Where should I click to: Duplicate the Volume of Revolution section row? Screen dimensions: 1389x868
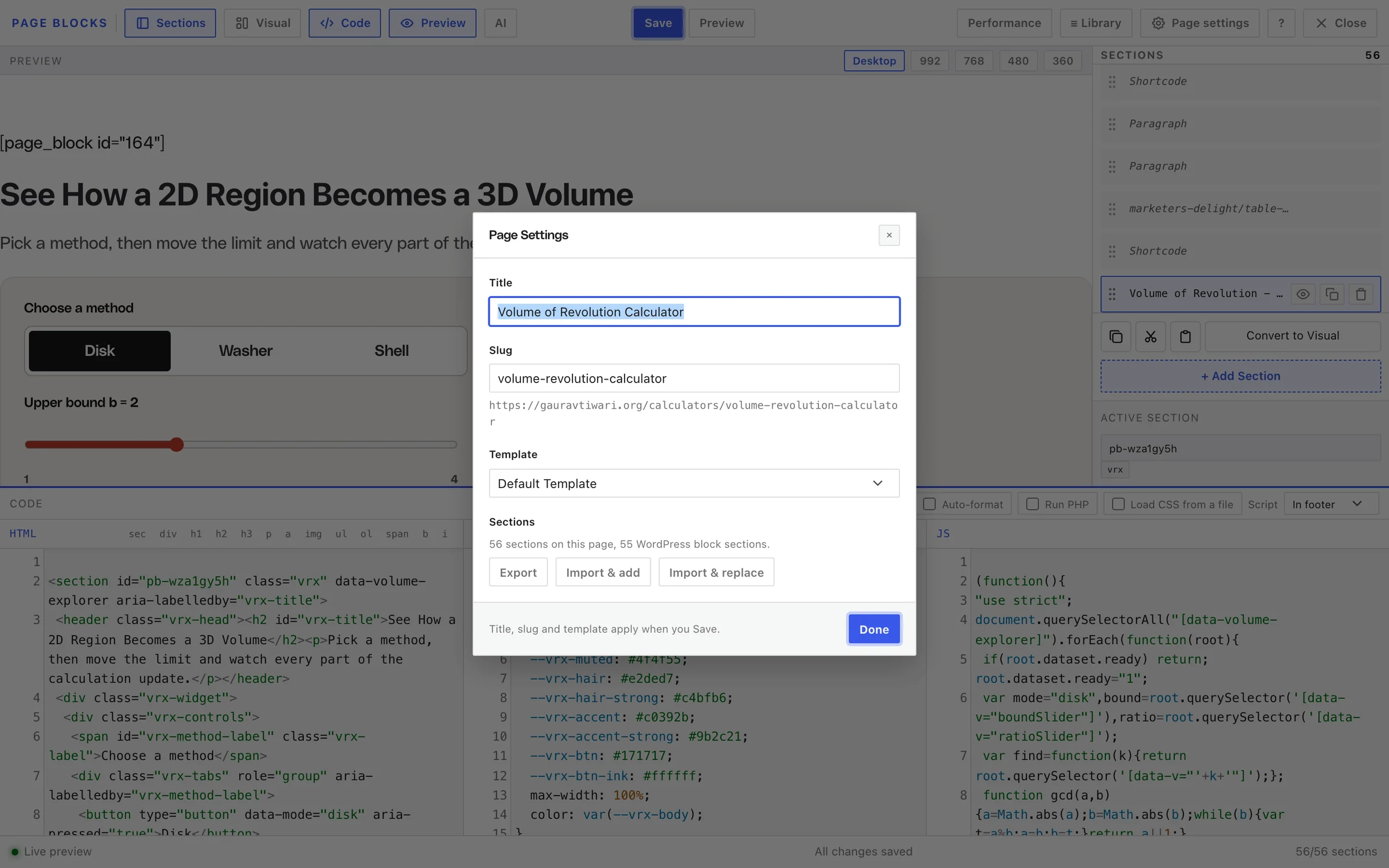click(x=1332, y=294)
